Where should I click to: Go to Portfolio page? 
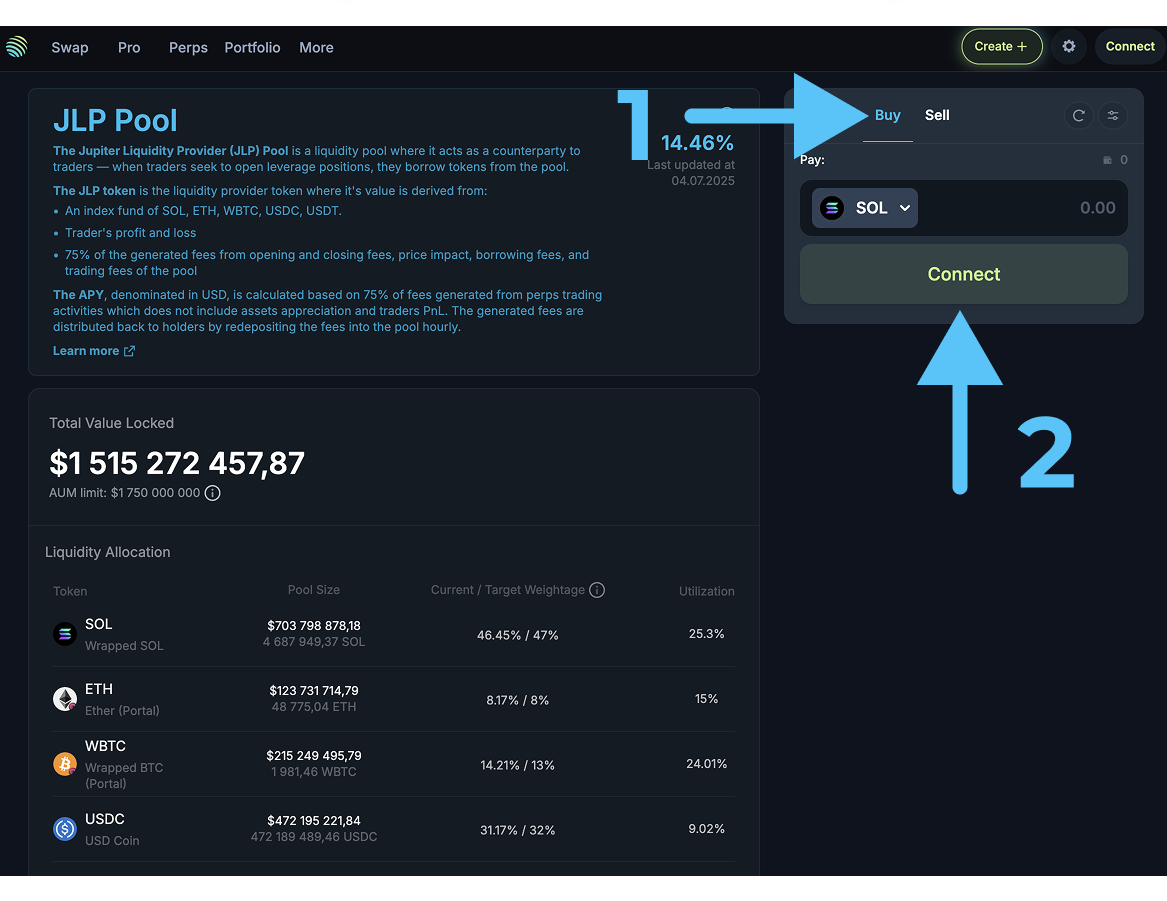click(252, 47)
